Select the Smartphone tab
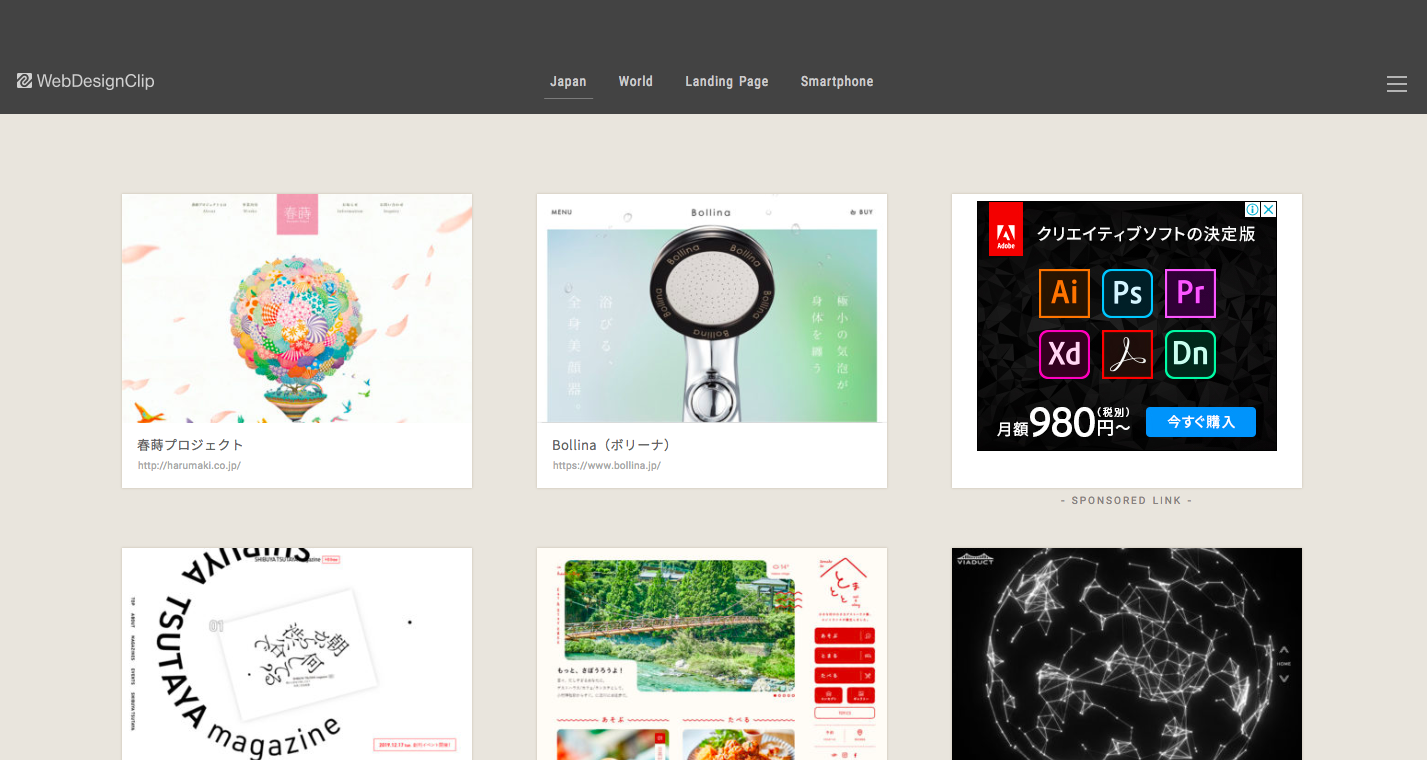Screen dimensions: 1427x760 coord(836,81)
